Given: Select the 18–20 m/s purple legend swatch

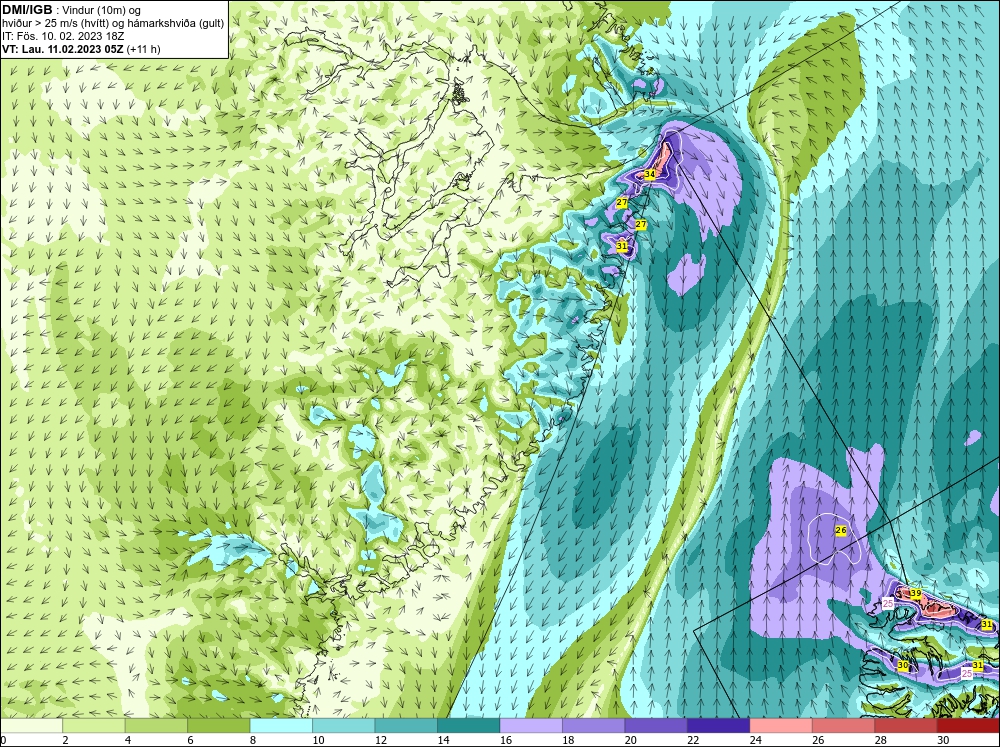Looking at the screenshot, I should pos(594,726).
